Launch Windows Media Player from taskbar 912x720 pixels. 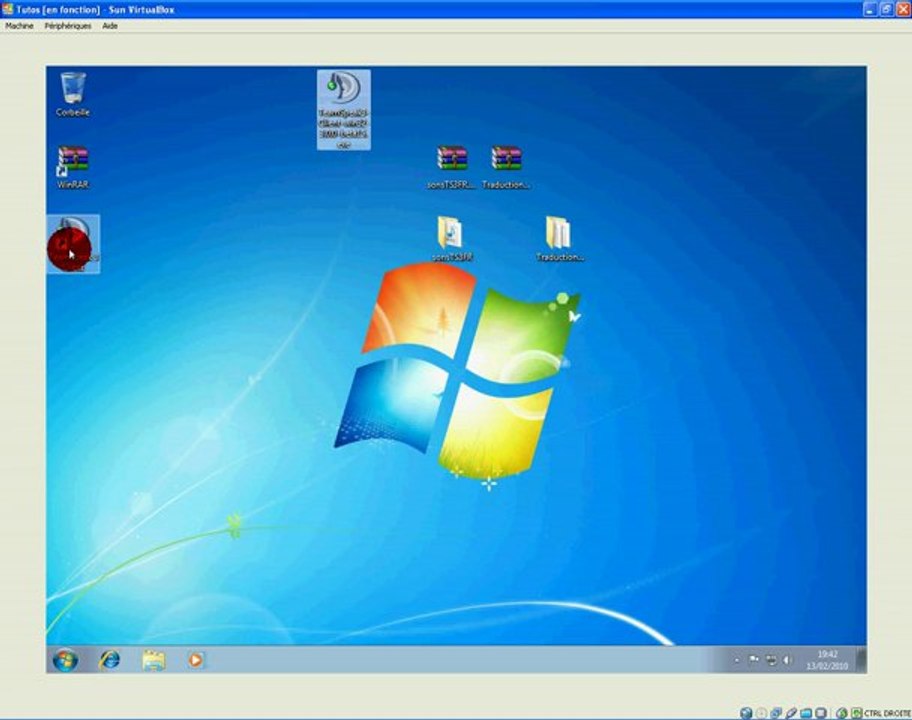(x=196, y=660)
